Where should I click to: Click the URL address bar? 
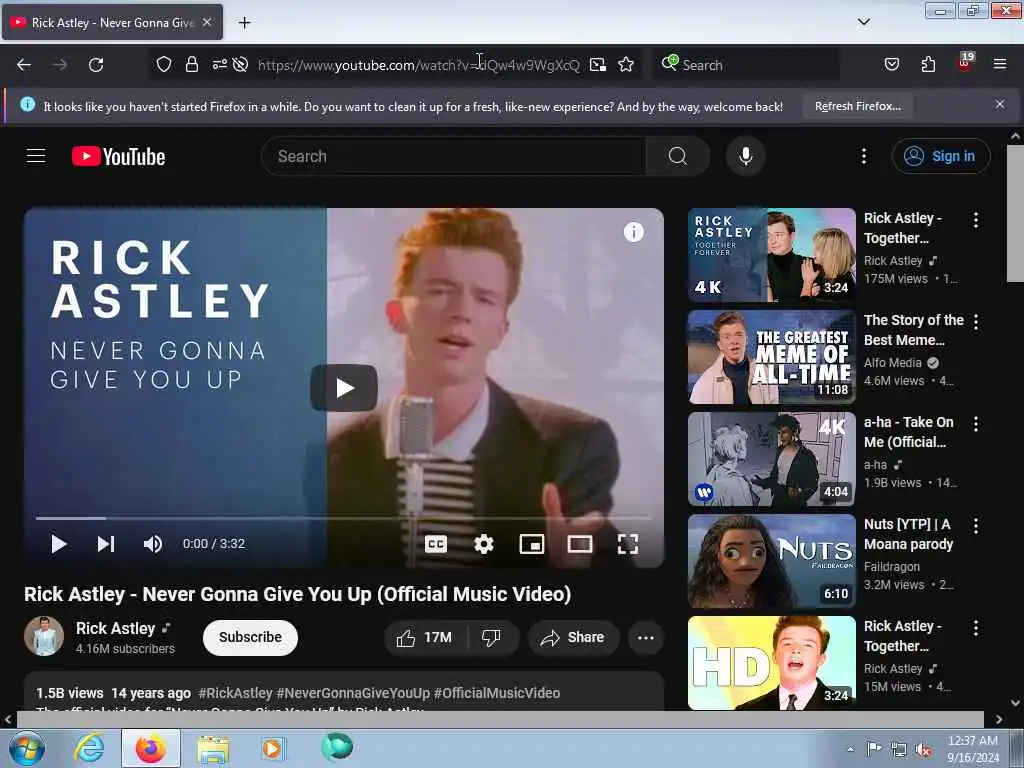click(x=418, y=65)
